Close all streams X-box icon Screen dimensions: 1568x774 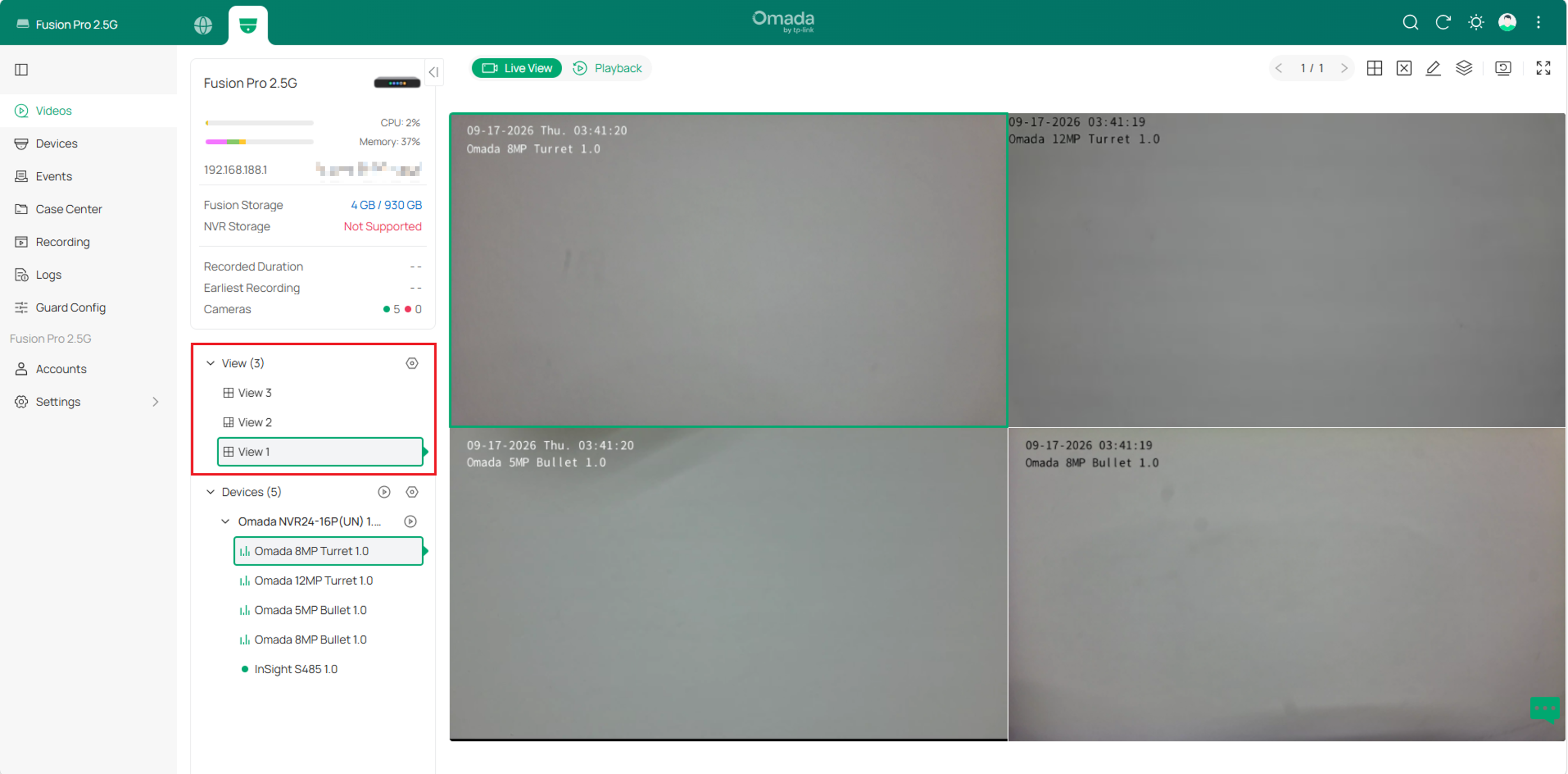coord(1404,68)
